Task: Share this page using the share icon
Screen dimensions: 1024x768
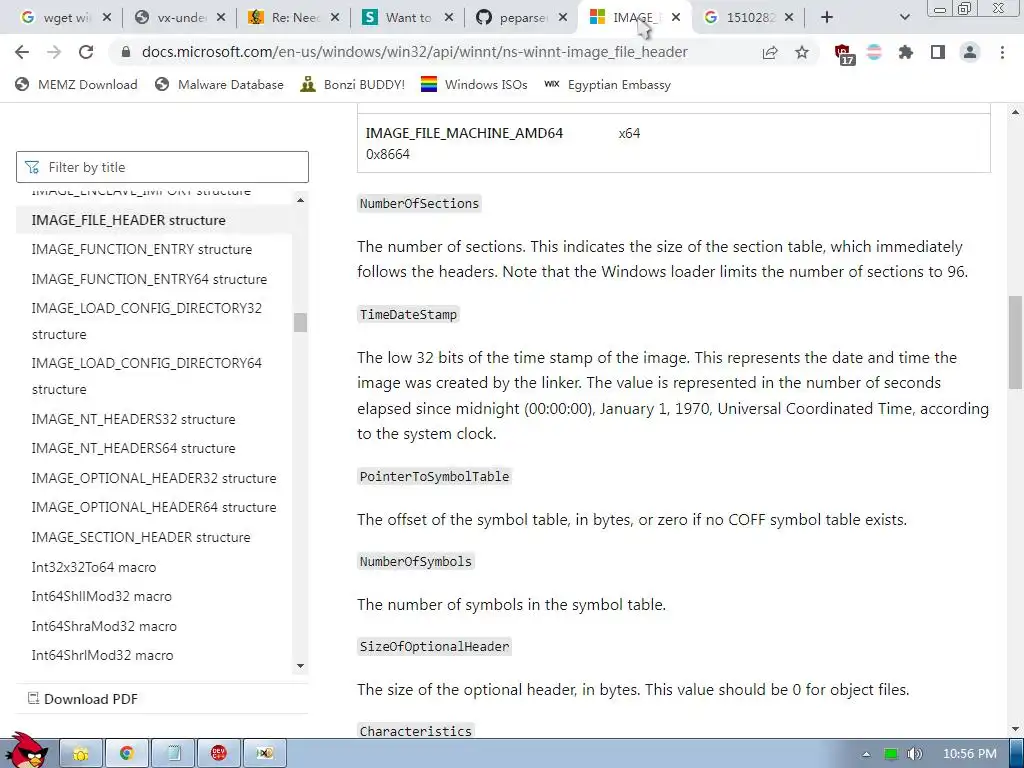Action: point(770,52)
